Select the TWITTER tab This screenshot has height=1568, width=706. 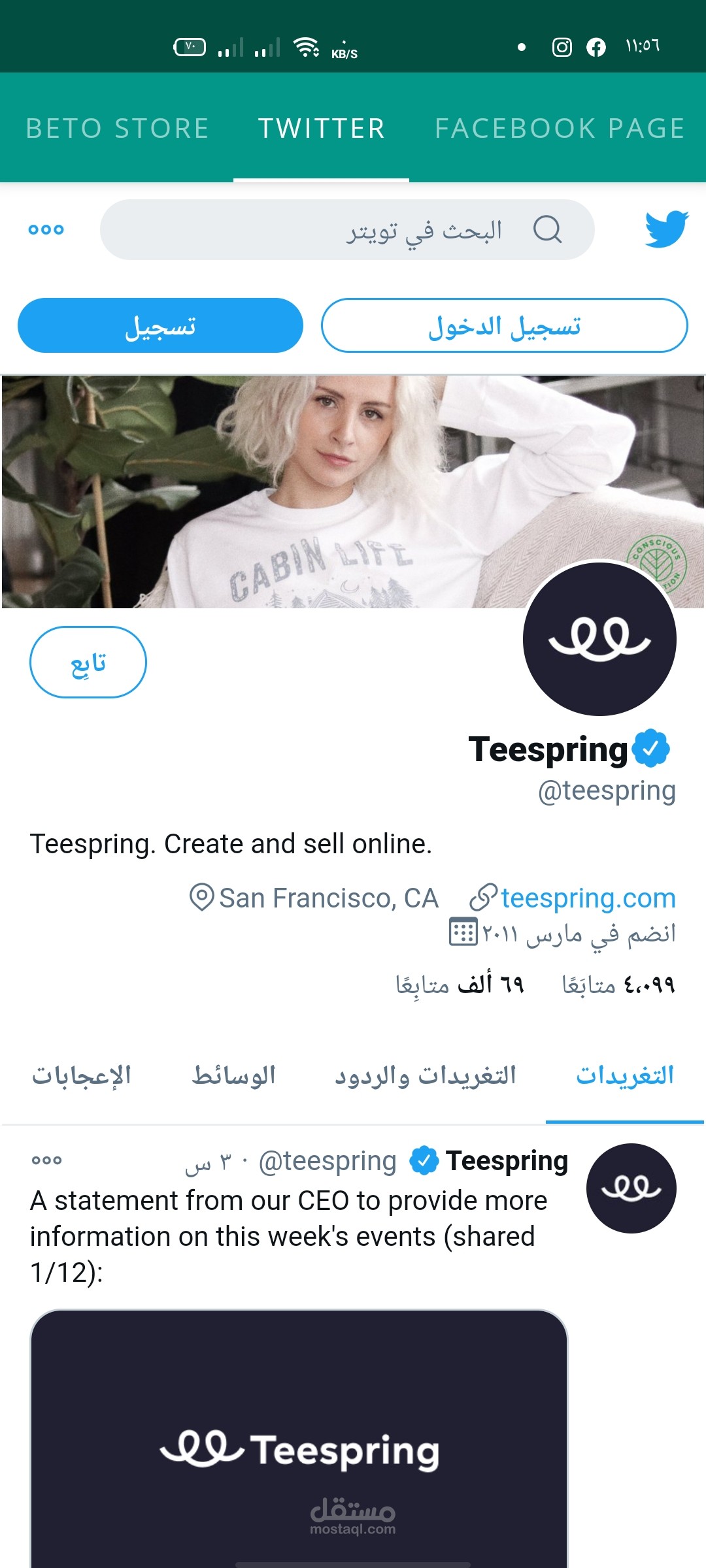[322, 128]
